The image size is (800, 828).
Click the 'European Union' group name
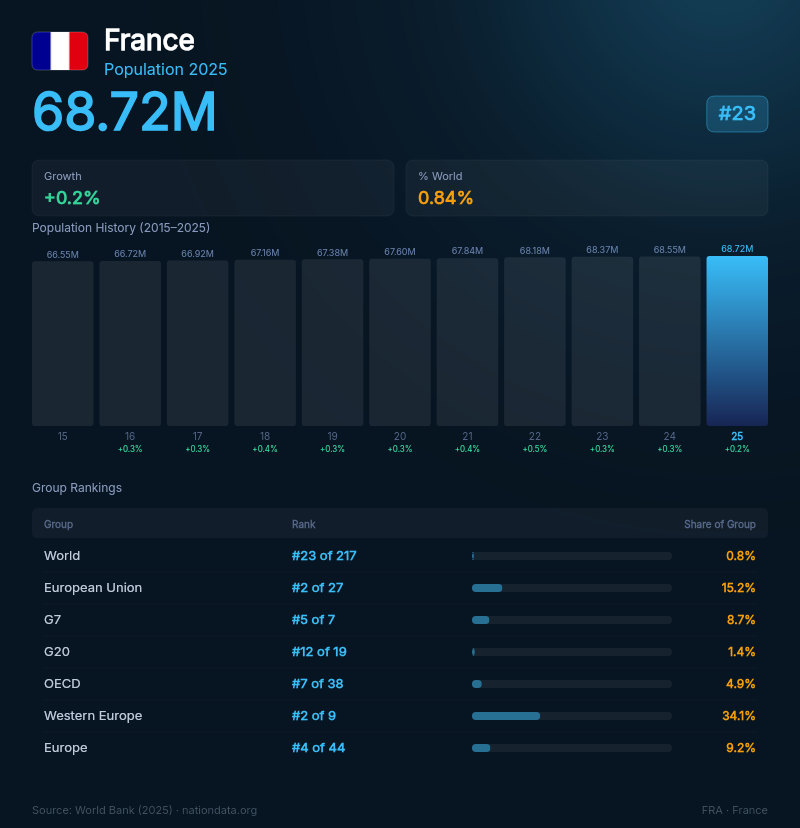pos(93,588)
